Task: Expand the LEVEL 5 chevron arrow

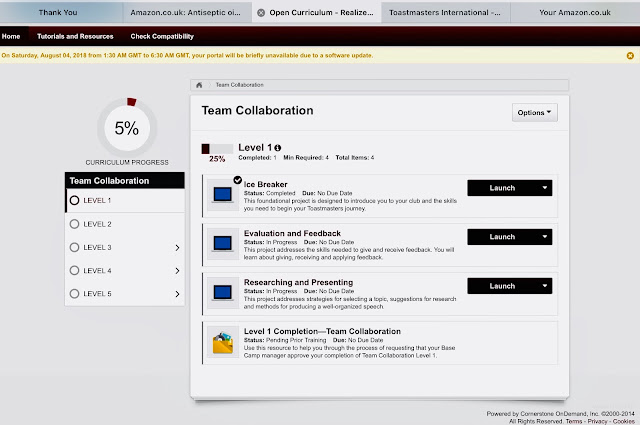Action: tap(177, 294)
